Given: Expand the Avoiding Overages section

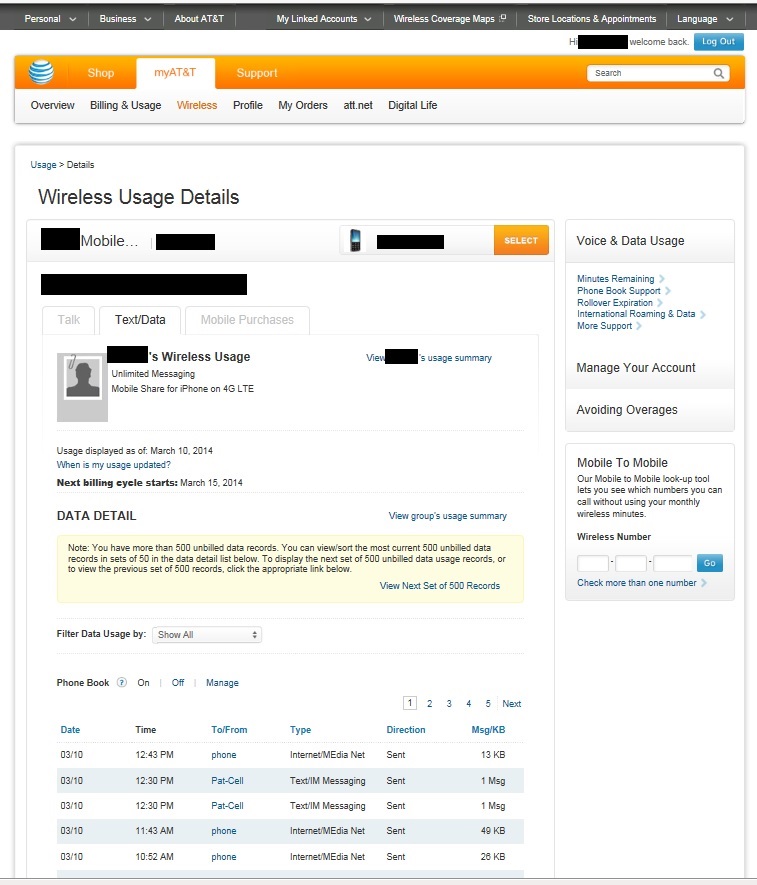Looking at the screenshot, I should [650, 410].
